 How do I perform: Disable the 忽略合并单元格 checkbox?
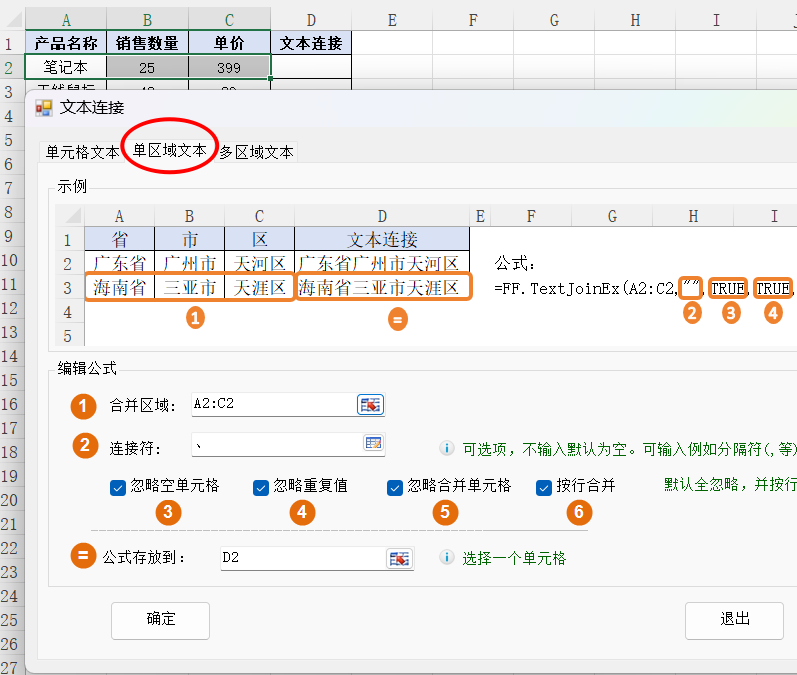click(x=395, y=487)
